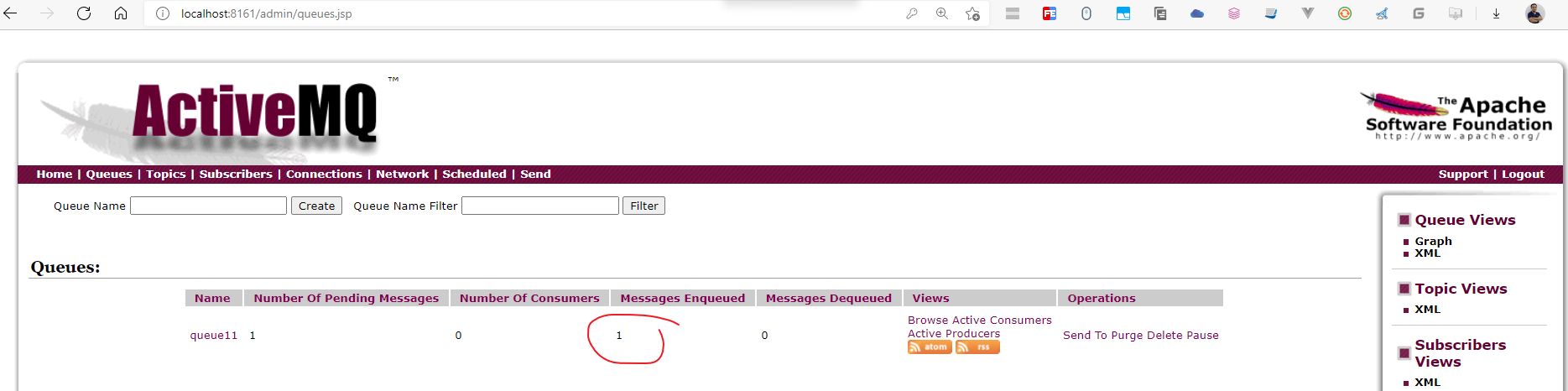This screenshot has width=1568, height=391.
Task: Open the Subscribers menu item
Action: 236,174
